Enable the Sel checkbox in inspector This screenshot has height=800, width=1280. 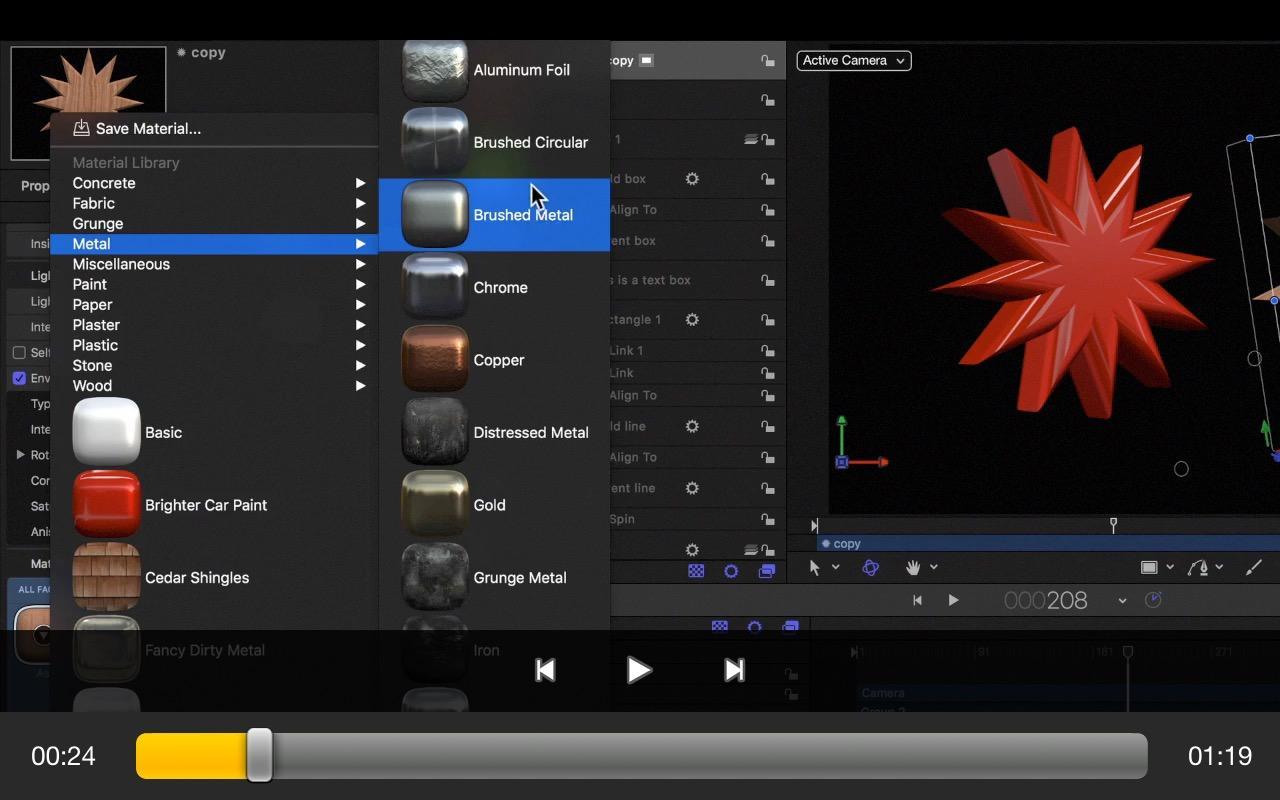[x=19, y=353]
